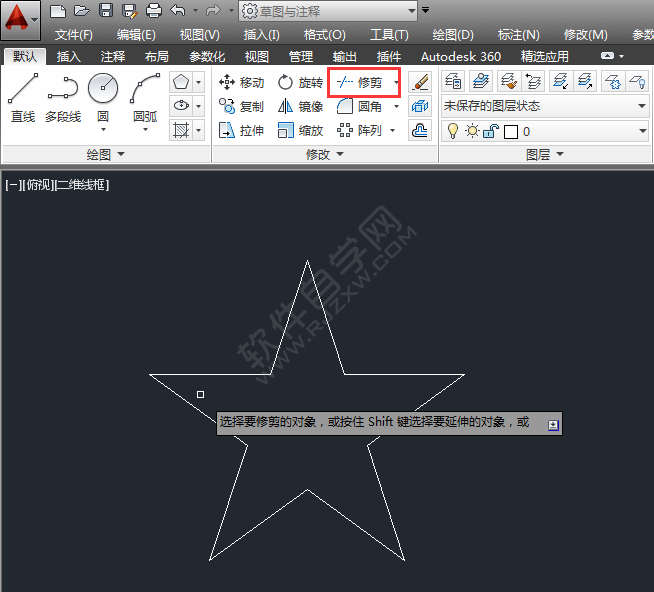Activate the Array (阵列) tool

click(x=359, y=131)
